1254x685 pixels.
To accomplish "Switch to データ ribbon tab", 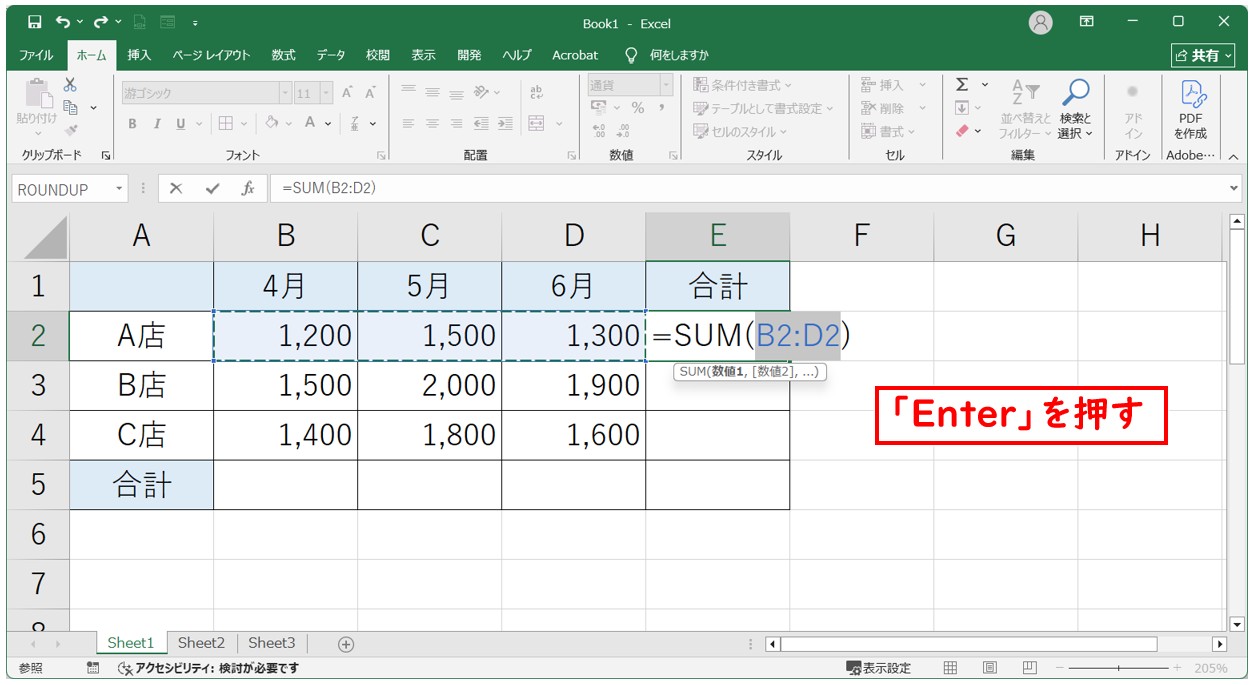I will 331,55.
